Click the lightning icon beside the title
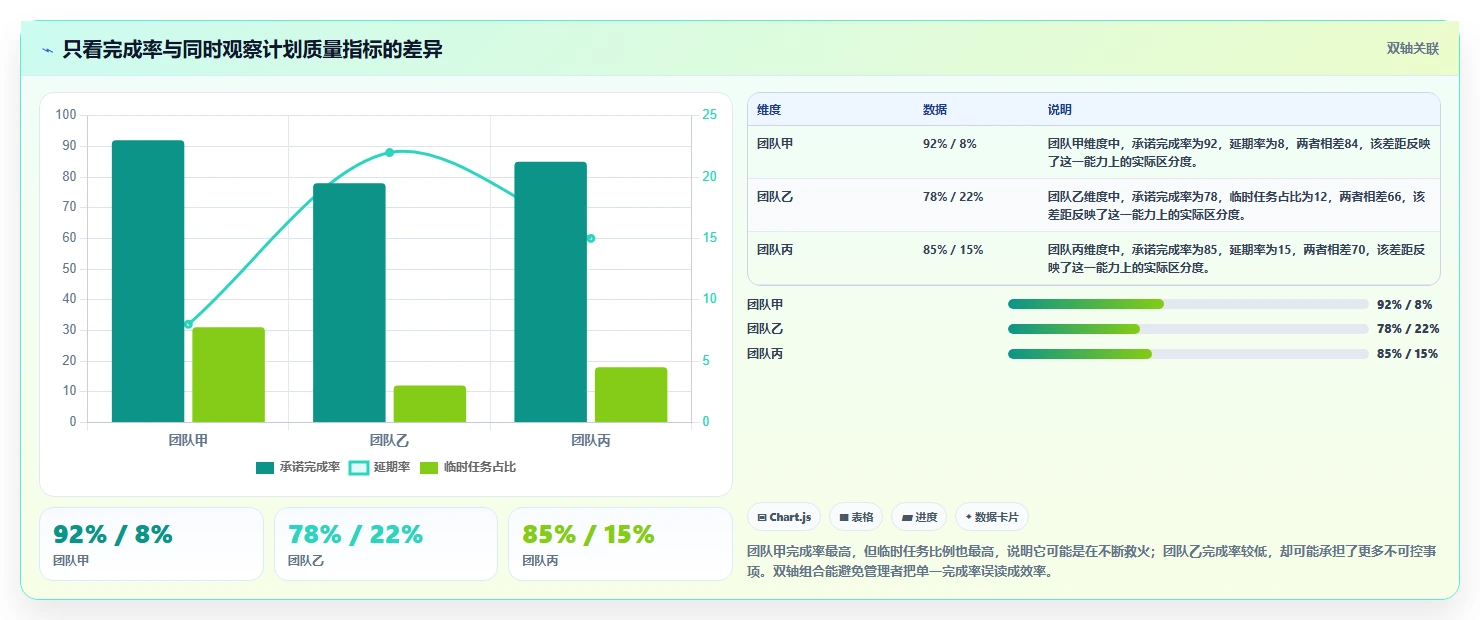This screenshot has height=620, width=1480. pos(47,50)
